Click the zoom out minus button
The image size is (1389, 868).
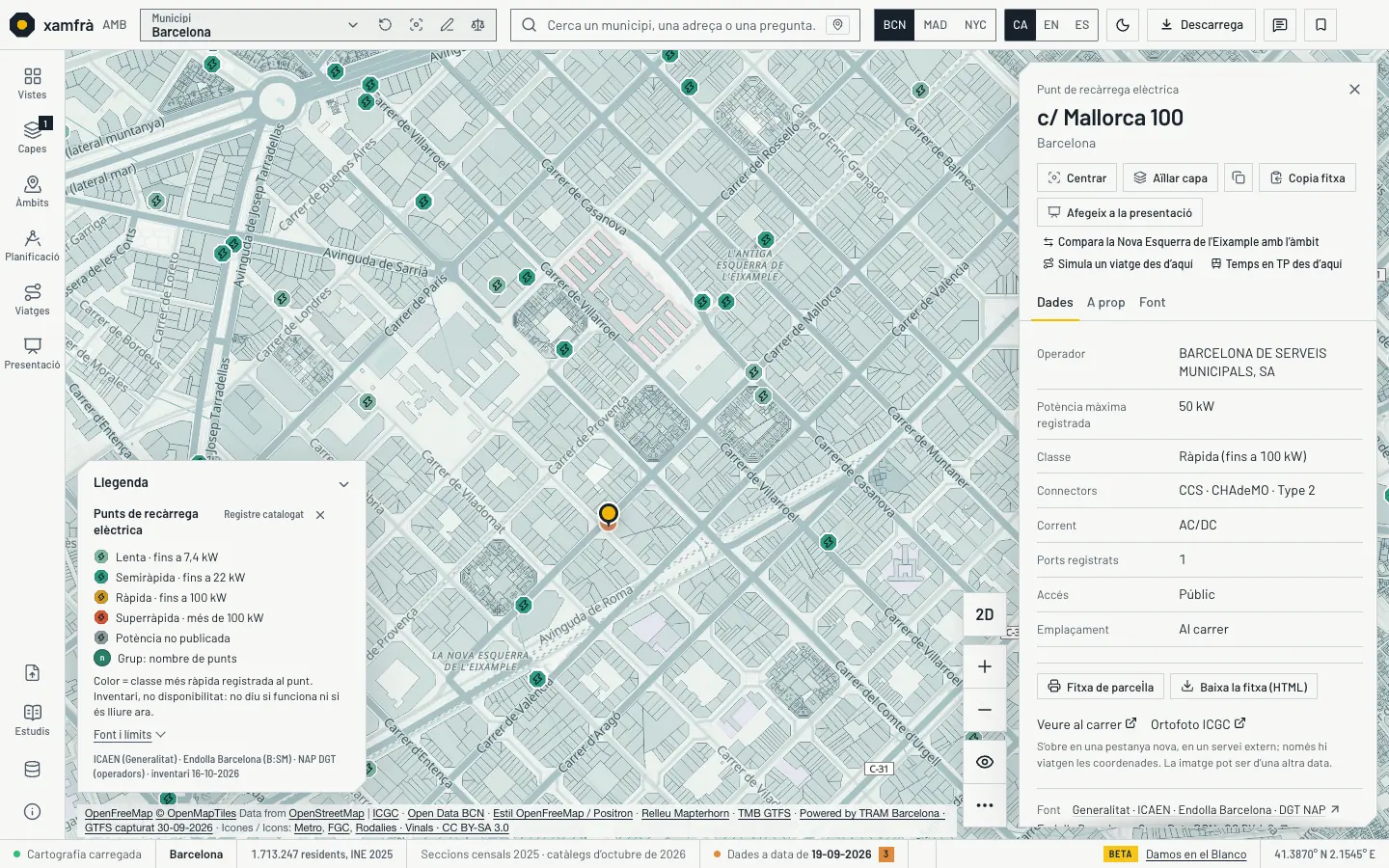(x=985, y=710)
